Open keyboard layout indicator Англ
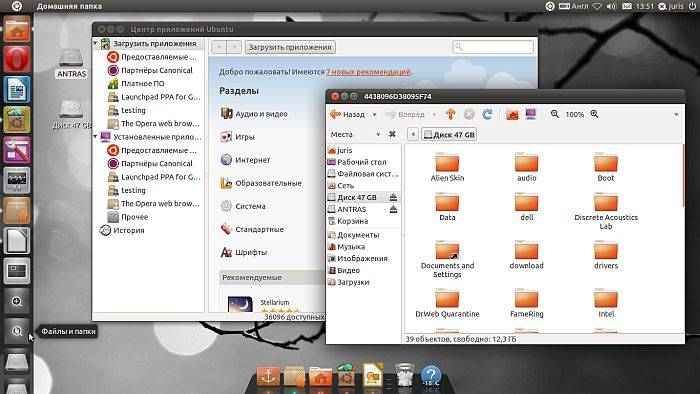The image size is (700, 394). 574,6
